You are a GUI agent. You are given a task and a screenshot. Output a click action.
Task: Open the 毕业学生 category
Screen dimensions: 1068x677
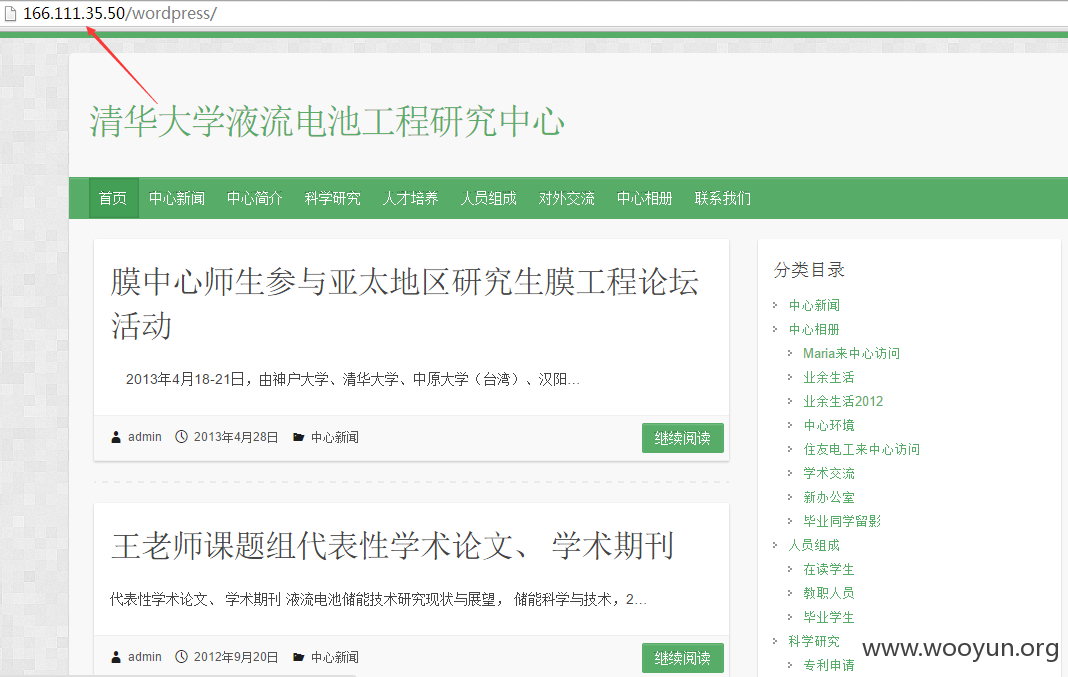click(828, 617)
